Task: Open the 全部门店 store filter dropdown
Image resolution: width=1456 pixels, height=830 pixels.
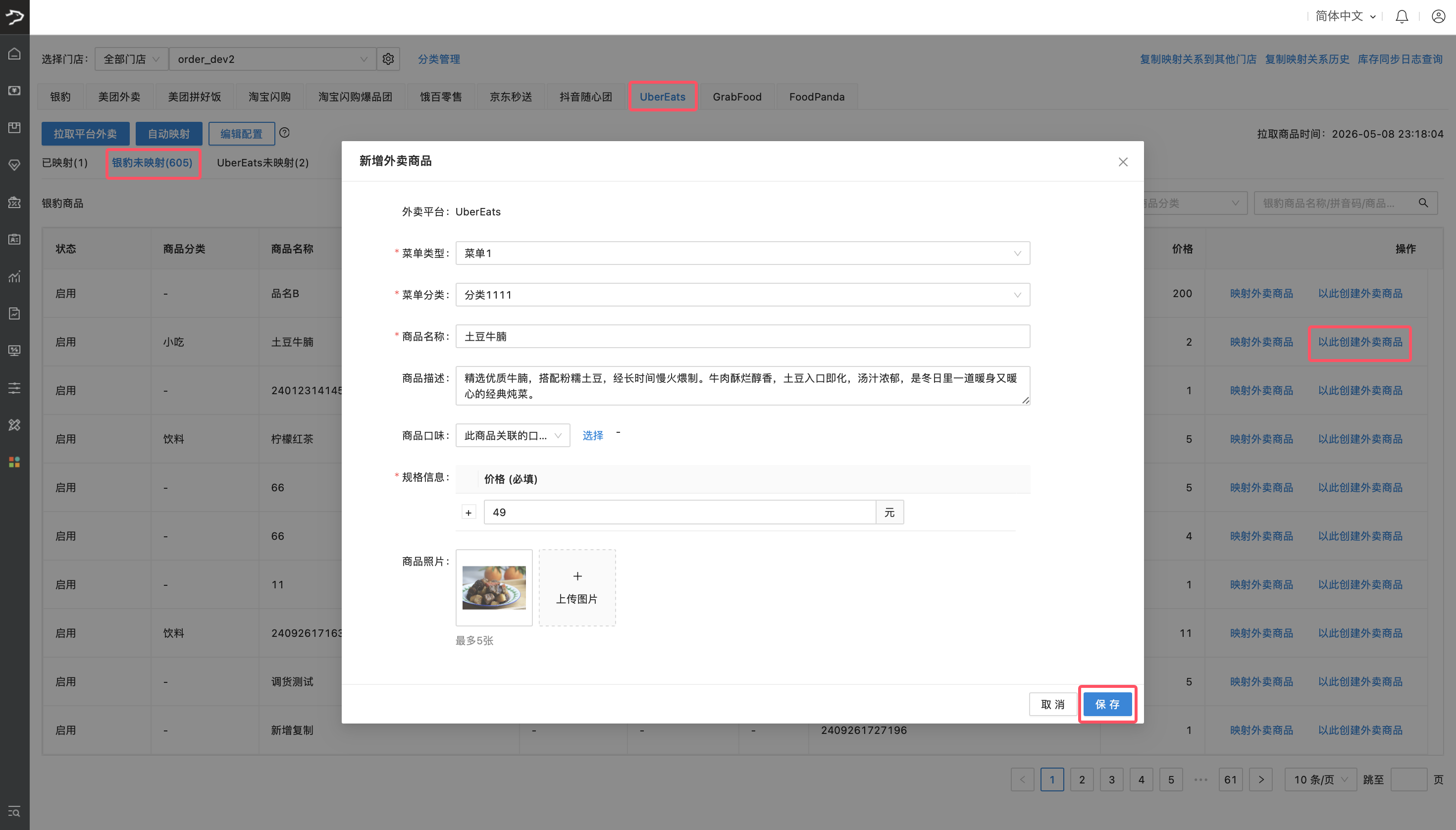Action: 132,59
